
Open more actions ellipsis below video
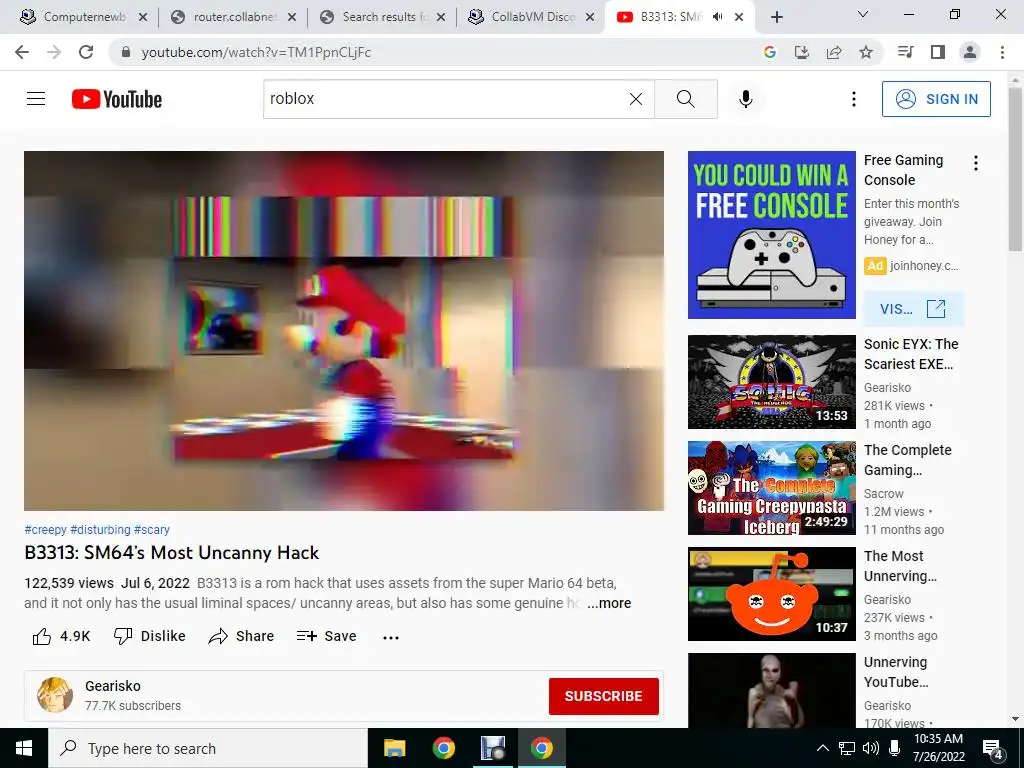click(x=391, y=637)
